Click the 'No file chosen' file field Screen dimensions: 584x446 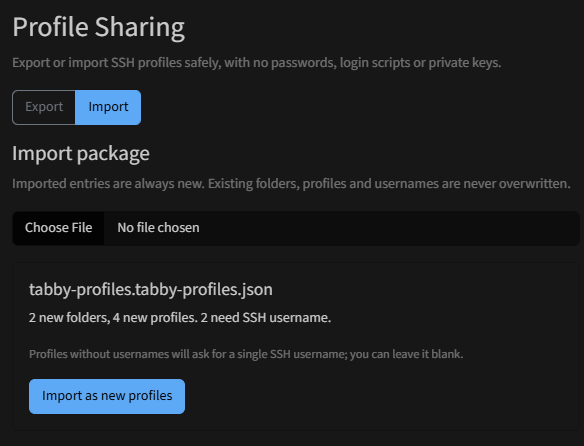click(296, 228)
